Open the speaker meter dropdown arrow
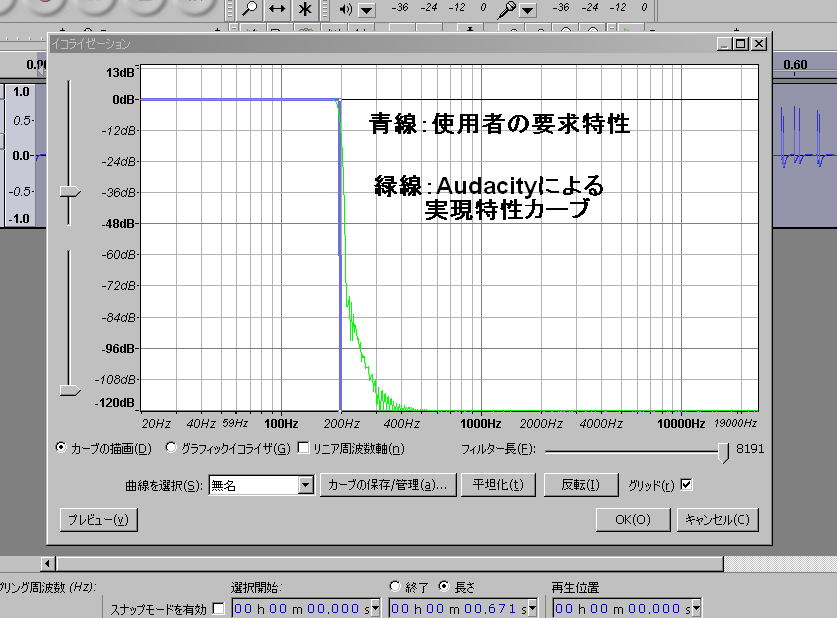837x618 pixels. point(367,10)
